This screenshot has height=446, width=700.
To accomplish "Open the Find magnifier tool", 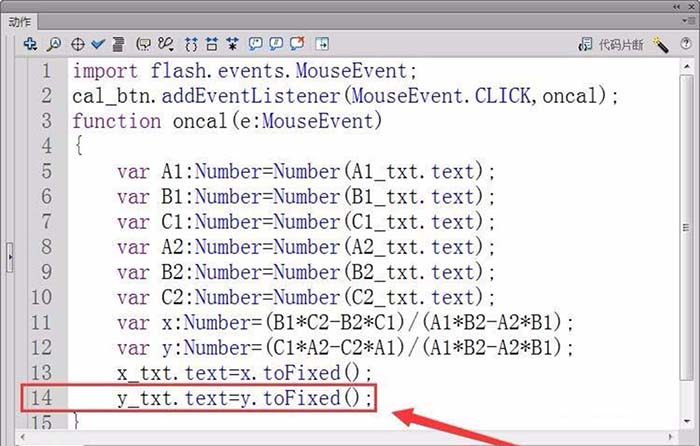I will point(54,44).
